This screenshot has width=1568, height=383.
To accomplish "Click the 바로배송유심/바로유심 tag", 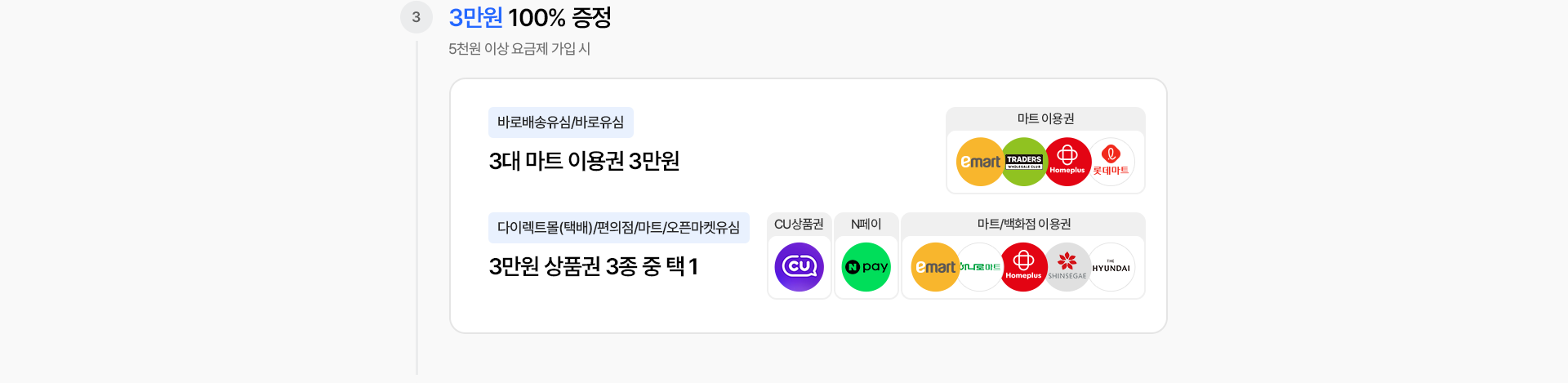I will pos(561,122).
